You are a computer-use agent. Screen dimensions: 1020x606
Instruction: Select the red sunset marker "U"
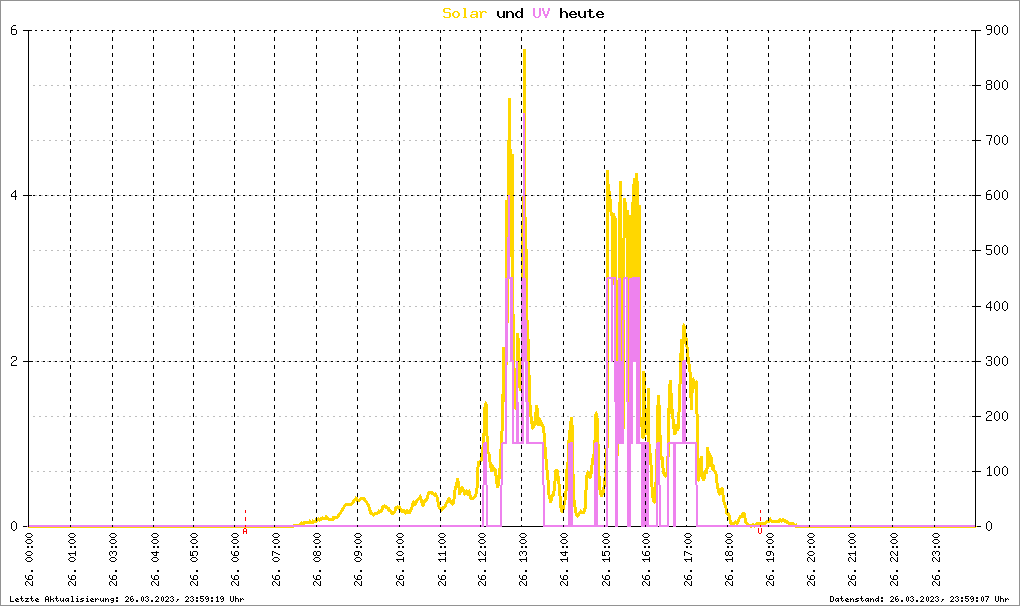759,531
